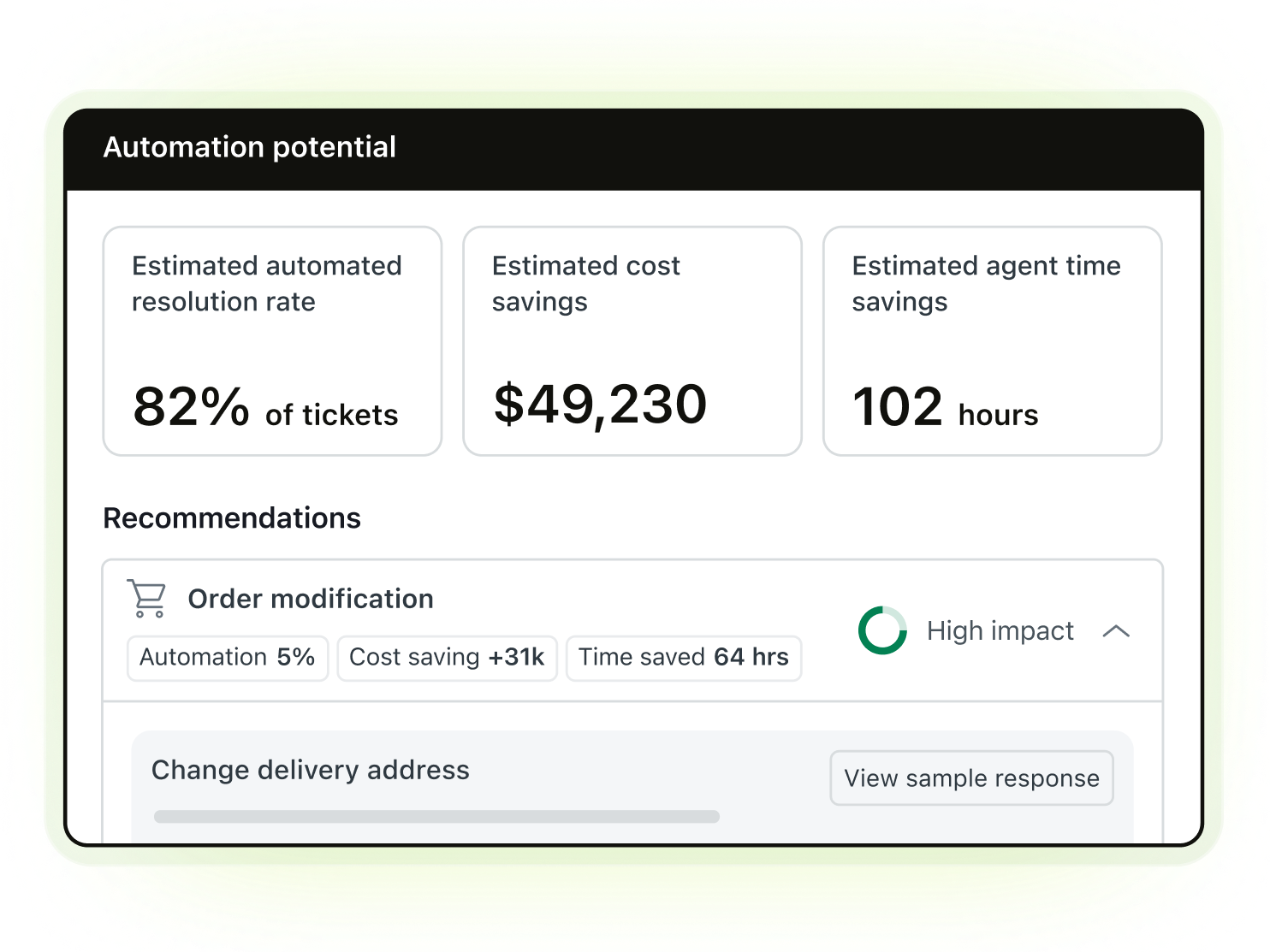Click the gray bar under Change delivery address
Image resolution: width=1270 pixels, height=952 pixels.
coord(436,817)
